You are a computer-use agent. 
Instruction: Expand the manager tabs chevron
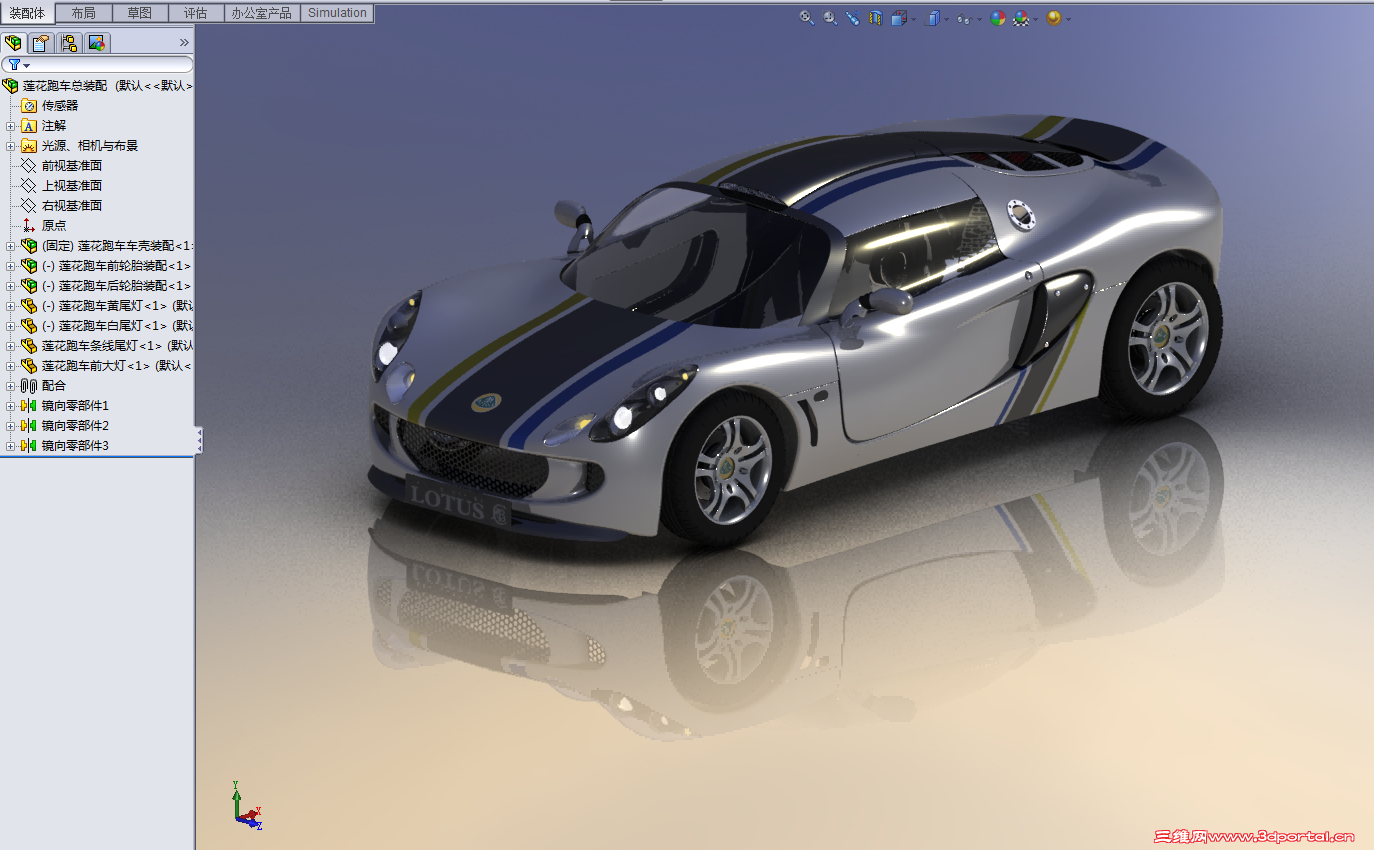tap(184, 42)
